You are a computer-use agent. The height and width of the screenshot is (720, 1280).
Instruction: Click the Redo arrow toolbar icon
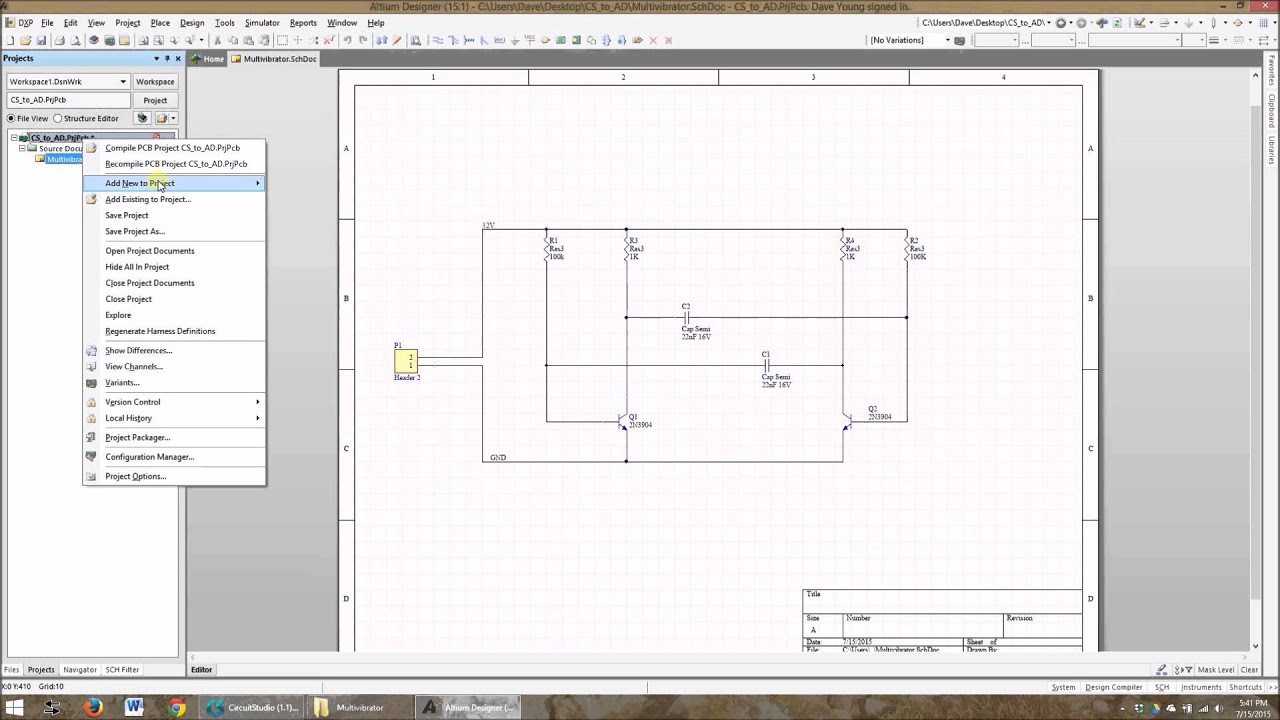pos(363,40)
